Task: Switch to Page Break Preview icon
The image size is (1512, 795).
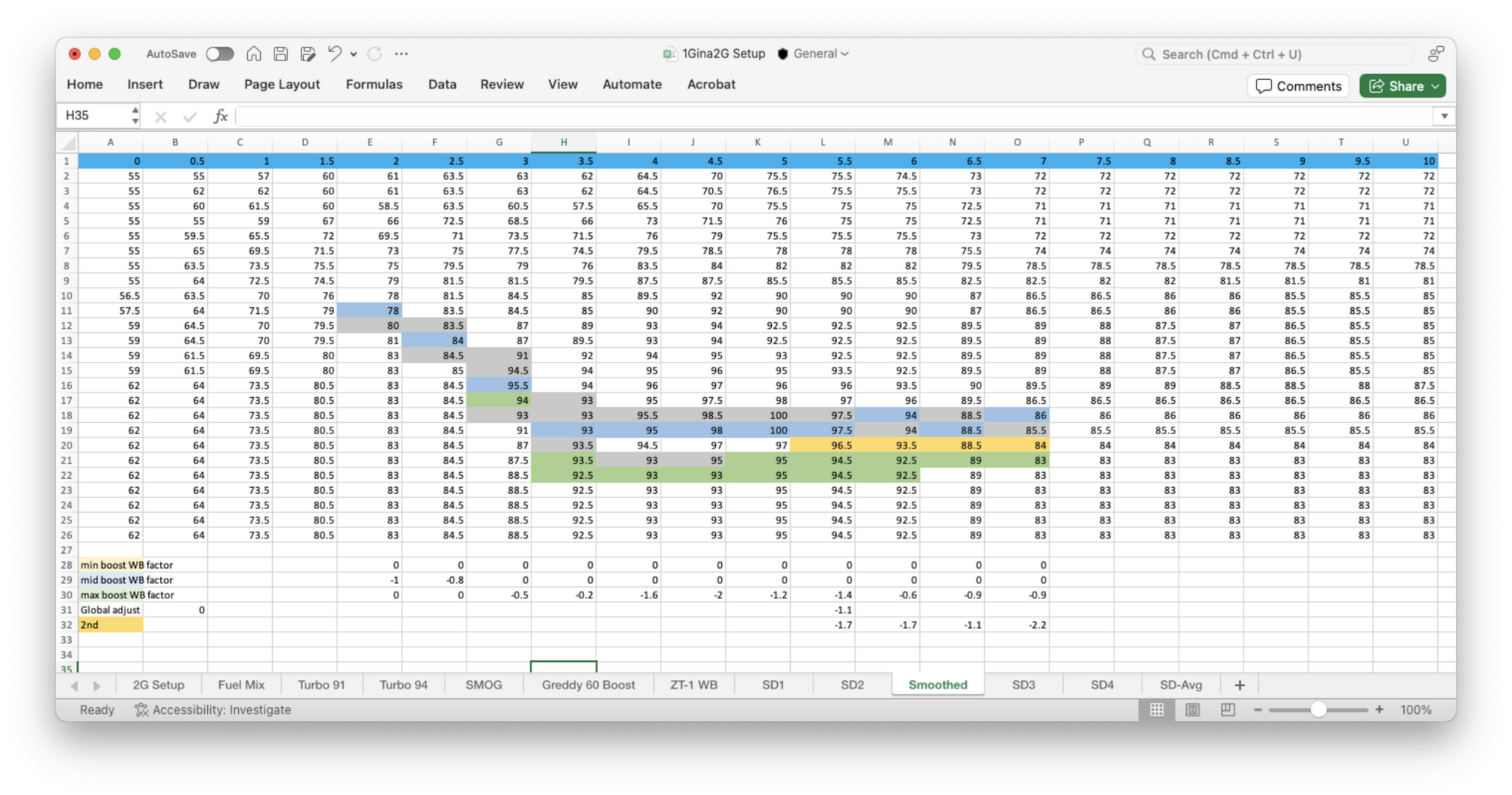Action: pyautogui.click(x=1228, y=710)
